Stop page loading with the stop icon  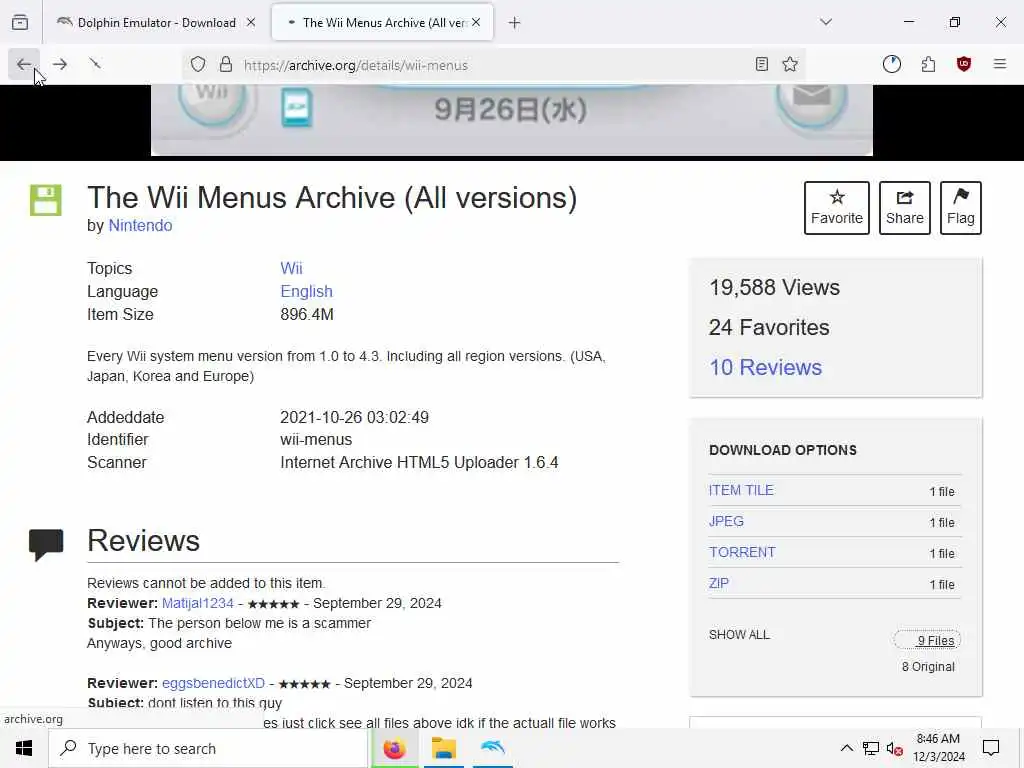95,64
